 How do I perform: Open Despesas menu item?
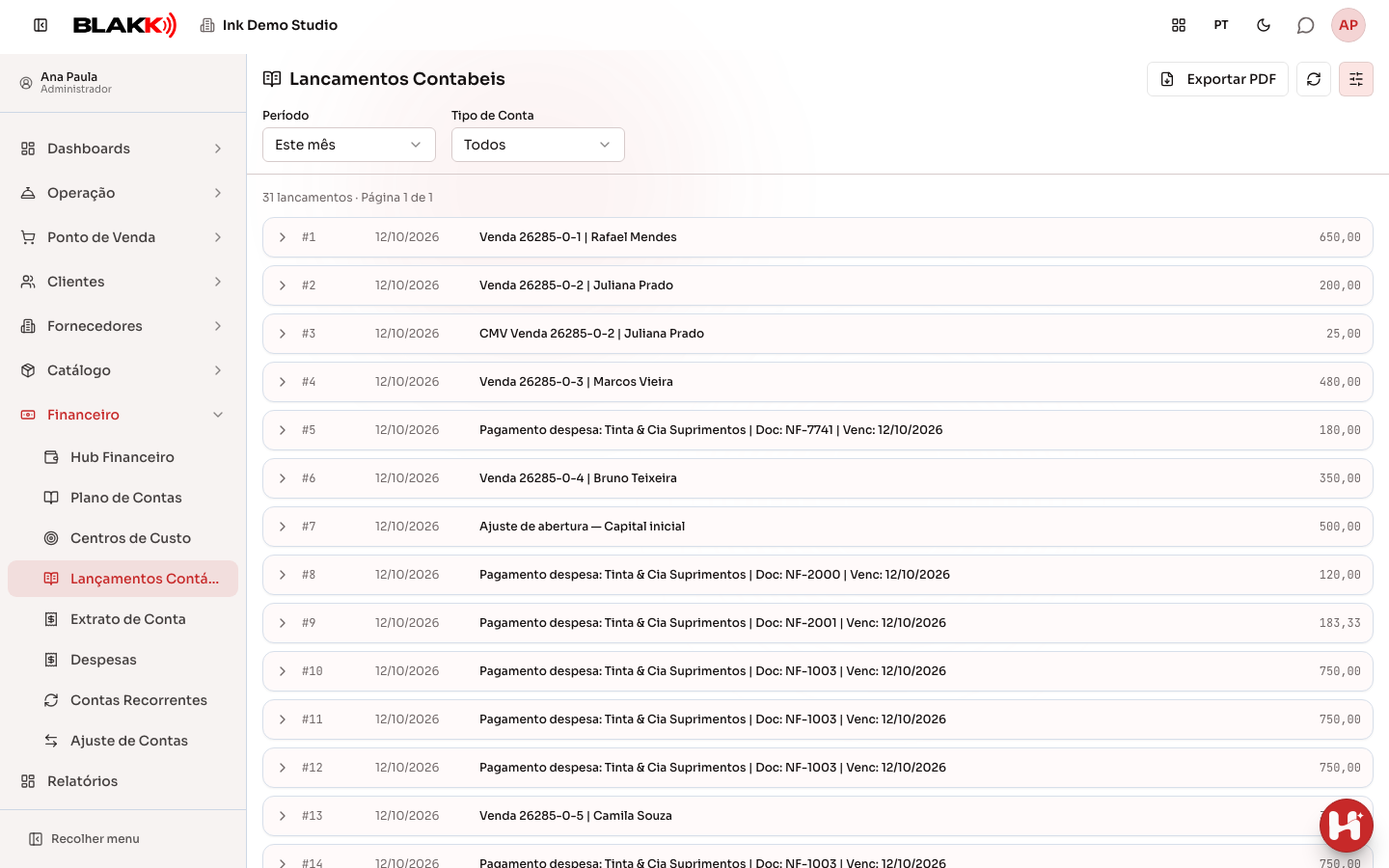pyautogui.click(x=123, y=660)
